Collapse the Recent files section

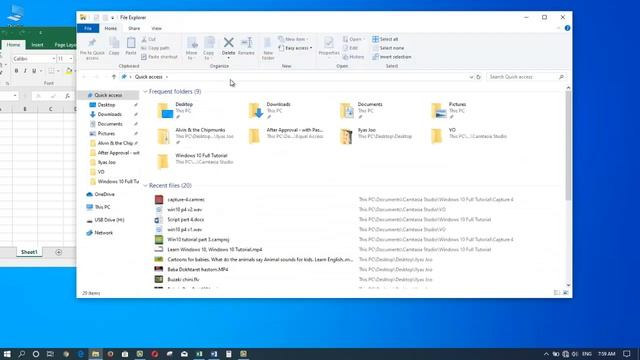tap(145, 185)
